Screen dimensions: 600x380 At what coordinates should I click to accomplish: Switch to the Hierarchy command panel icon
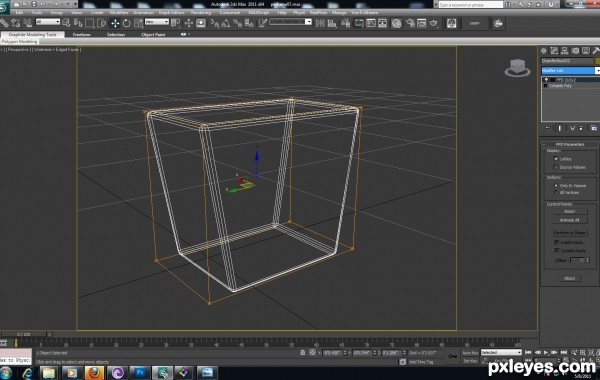(x=564, y=51)
